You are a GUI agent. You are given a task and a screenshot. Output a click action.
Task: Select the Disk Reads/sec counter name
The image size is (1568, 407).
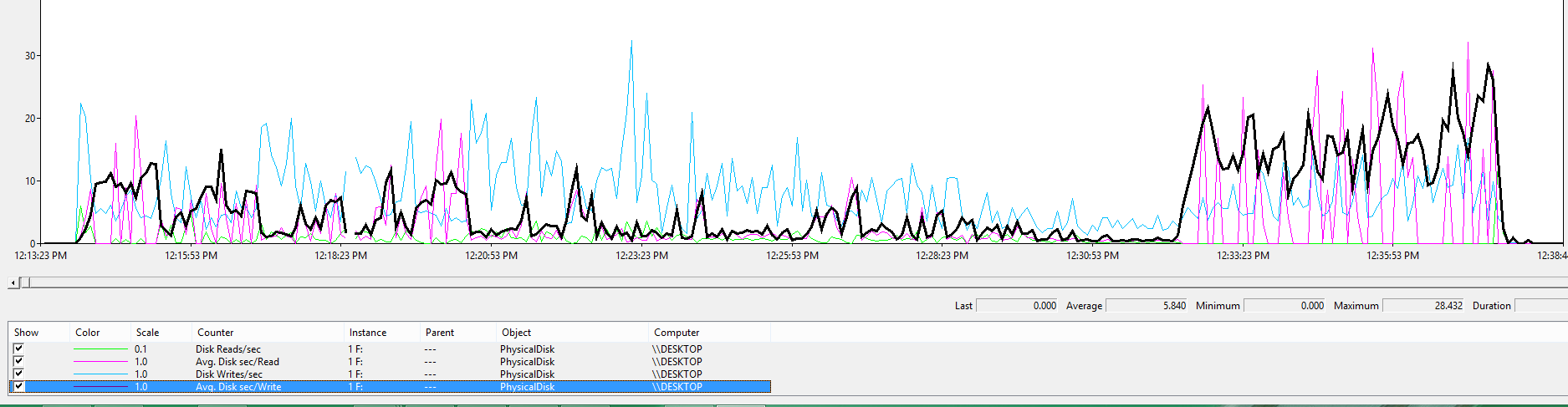pos(228,349)
